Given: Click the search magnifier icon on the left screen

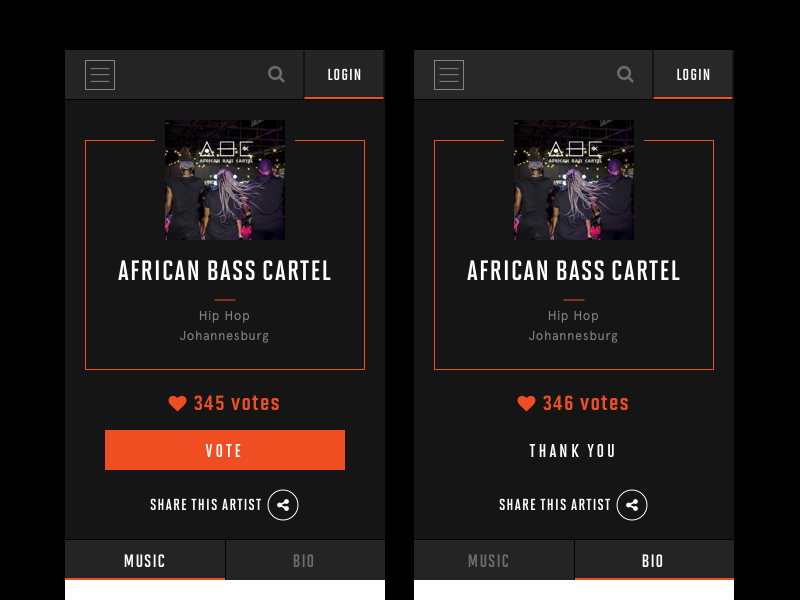Looking at the screenshot, I should (x=276, y=74).
